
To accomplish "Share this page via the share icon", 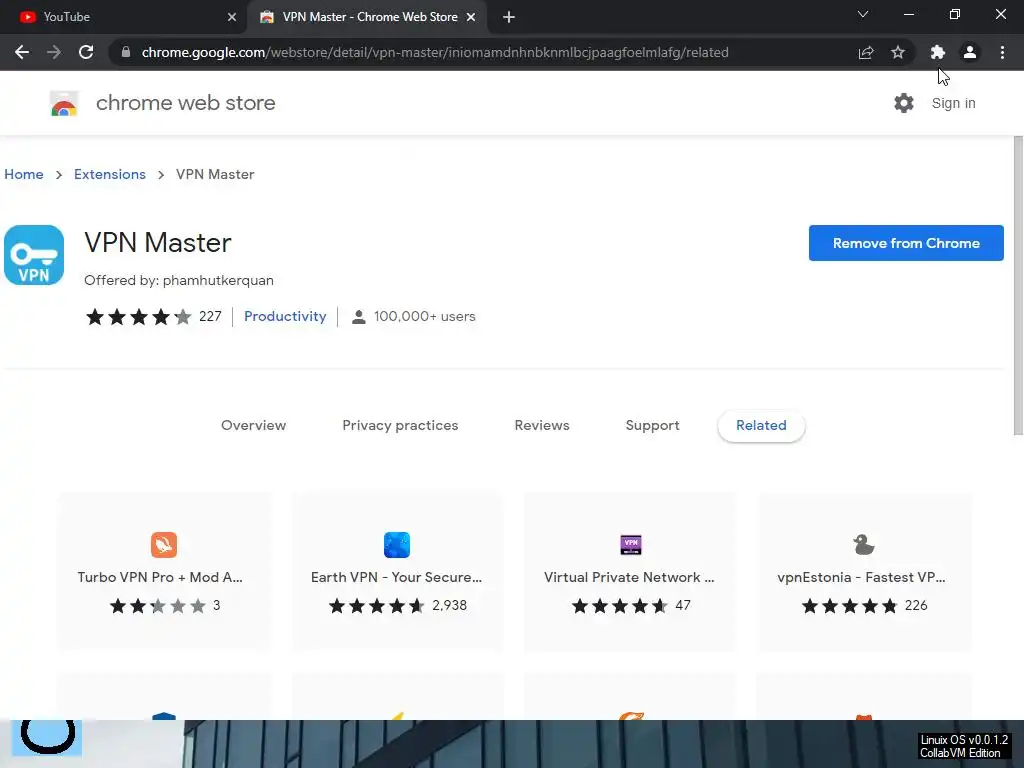I will point(866,52).
